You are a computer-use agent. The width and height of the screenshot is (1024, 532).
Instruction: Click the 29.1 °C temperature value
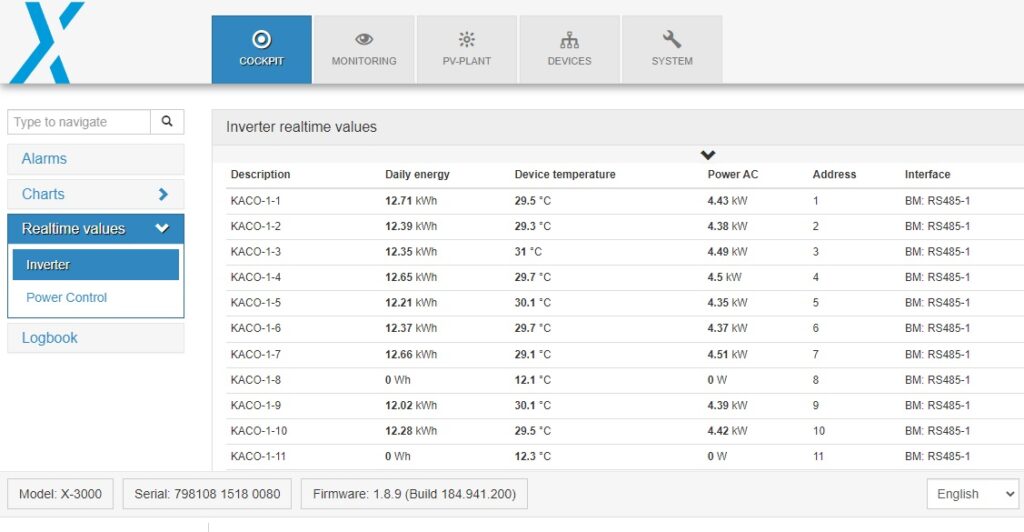[532, 354]
